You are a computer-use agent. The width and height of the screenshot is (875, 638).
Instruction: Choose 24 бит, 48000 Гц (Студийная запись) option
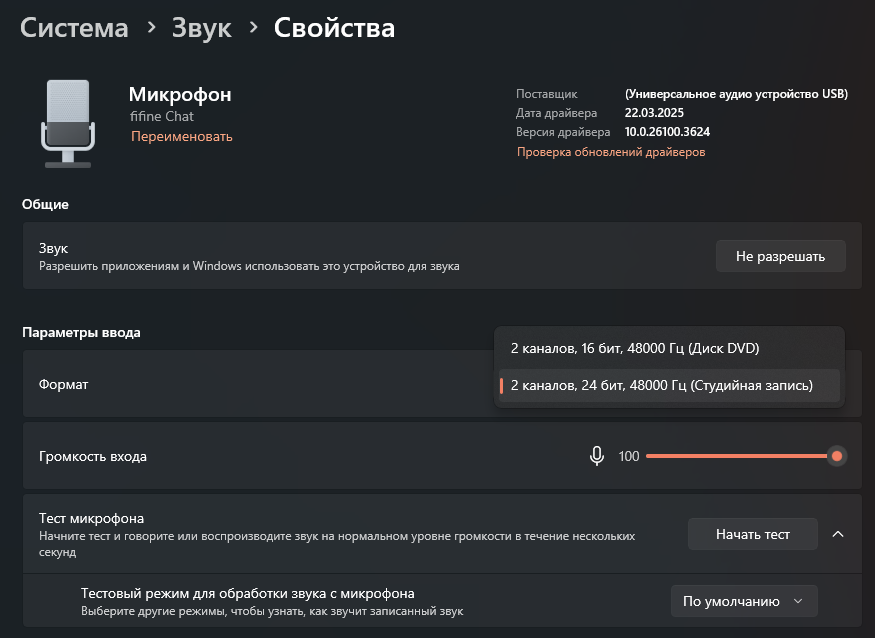[x=661, y=385]
